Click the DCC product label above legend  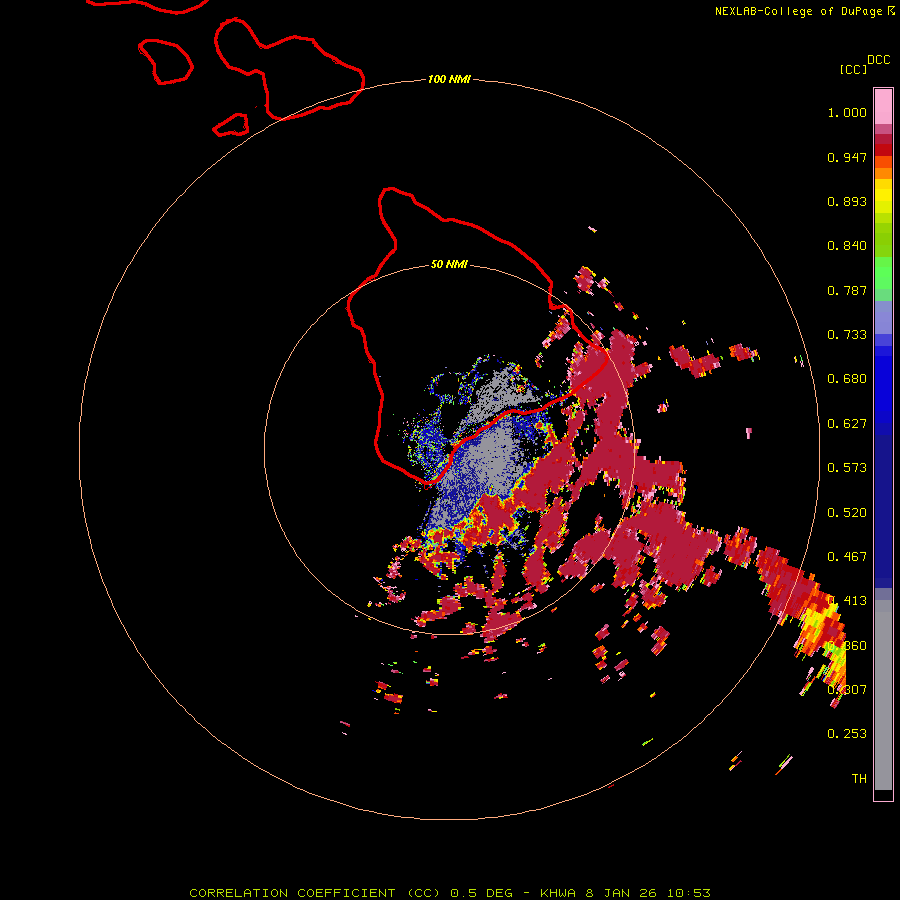(879, 60)
